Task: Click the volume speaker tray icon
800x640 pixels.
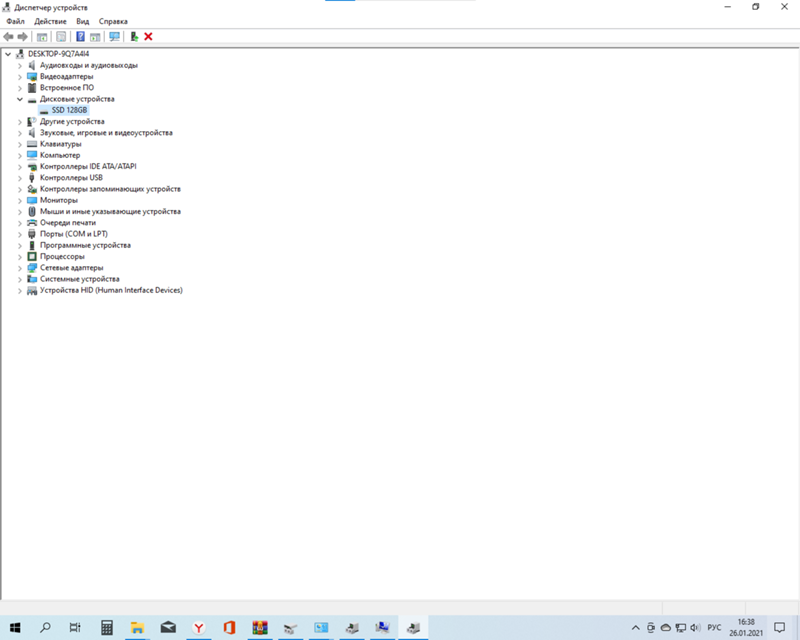Action: pos(695,627)
